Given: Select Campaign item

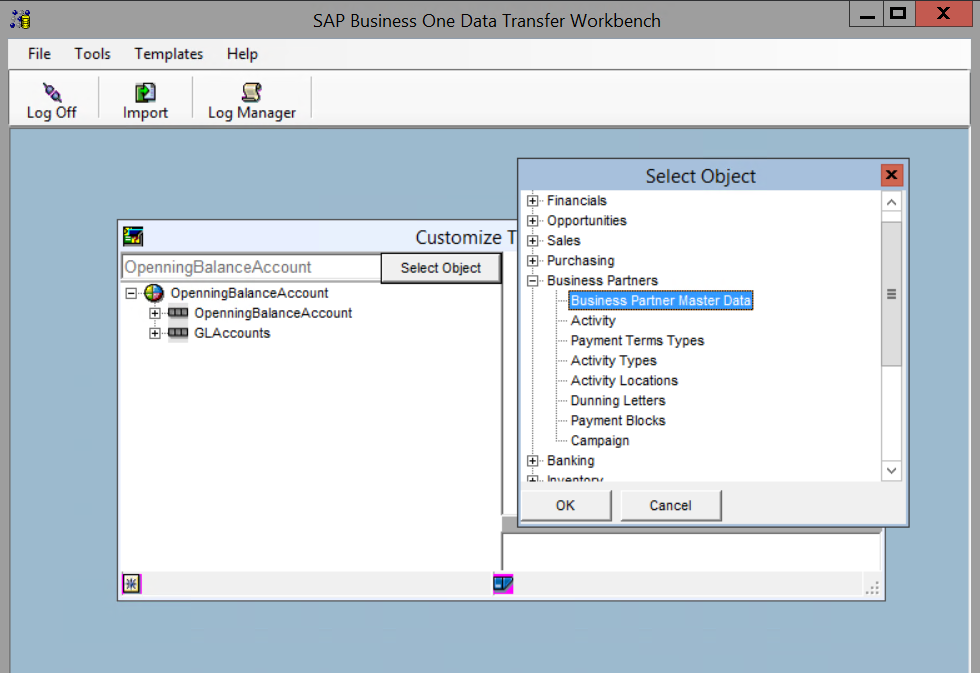Looking at the screenshot, I should [600, 441].
